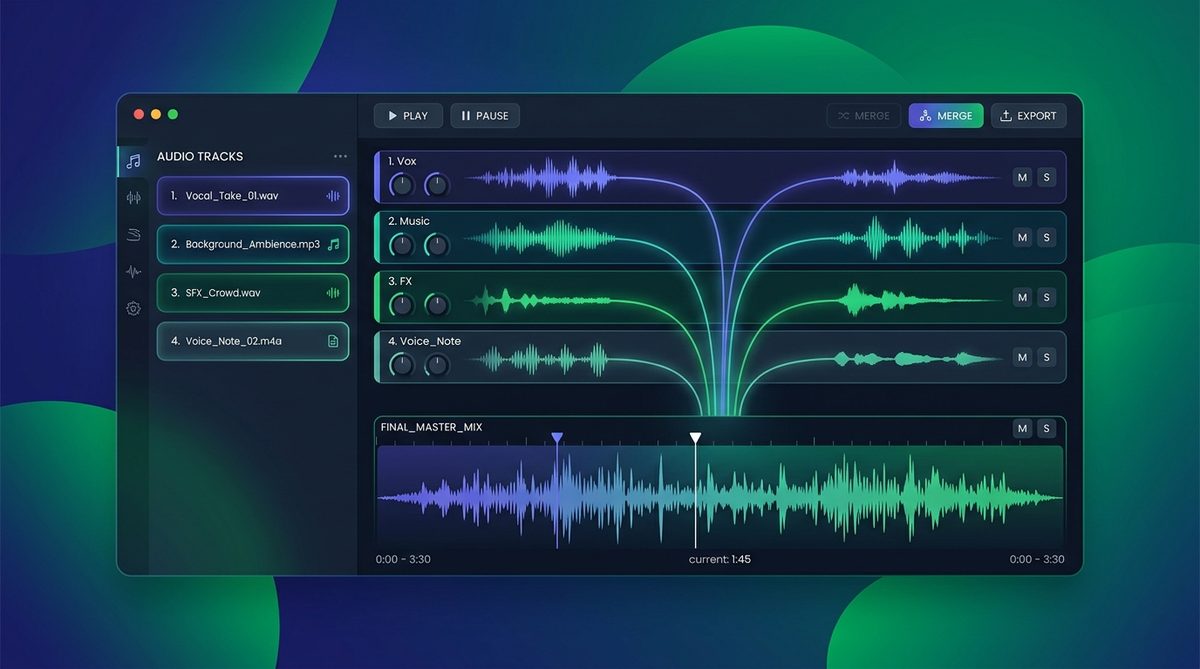This screenshot has width=1200, height=669.
Task: Click the "3. FX" track label
Action: point(400,281)
